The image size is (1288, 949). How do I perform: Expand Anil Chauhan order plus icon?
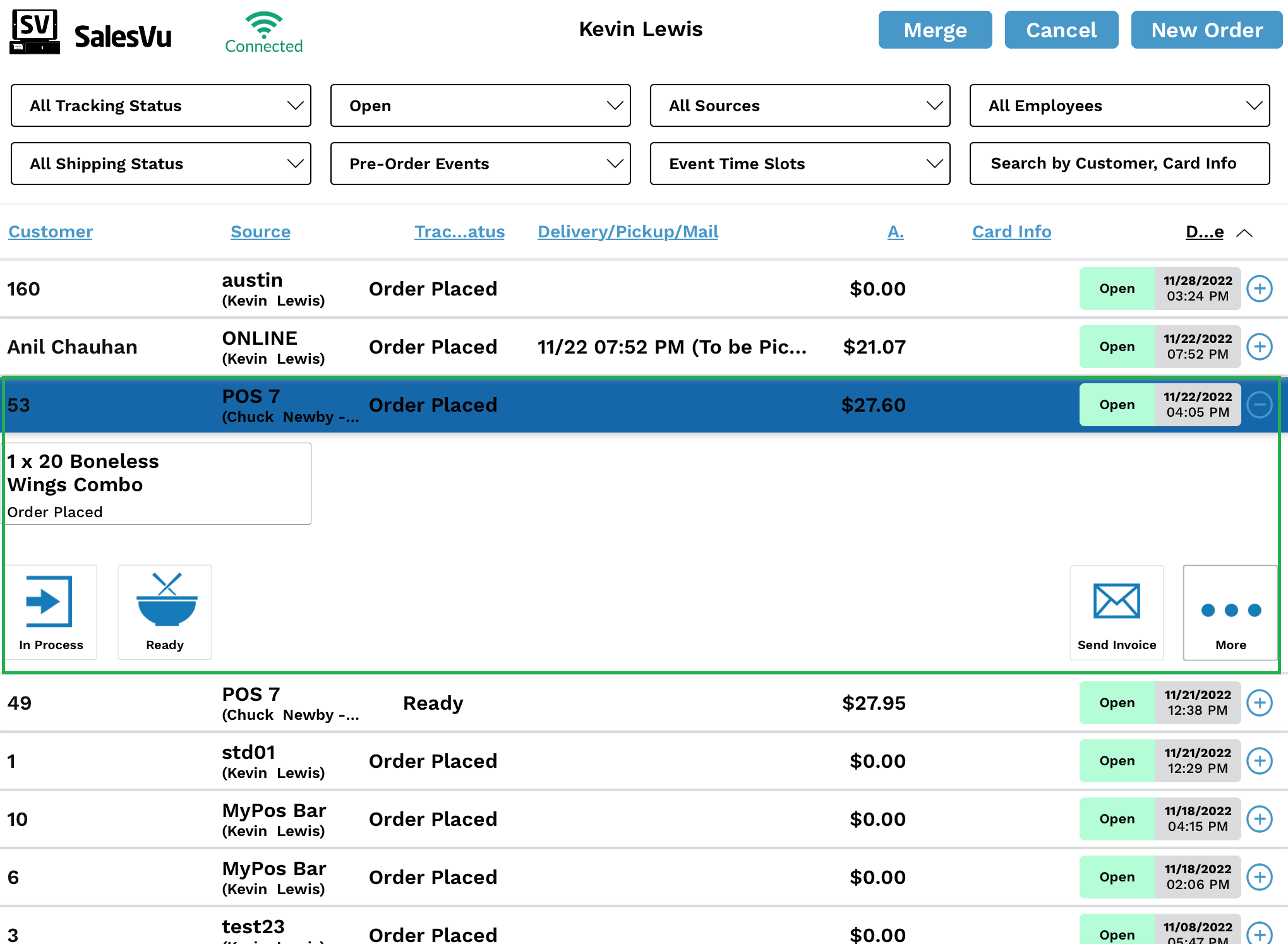(1259, 347)
